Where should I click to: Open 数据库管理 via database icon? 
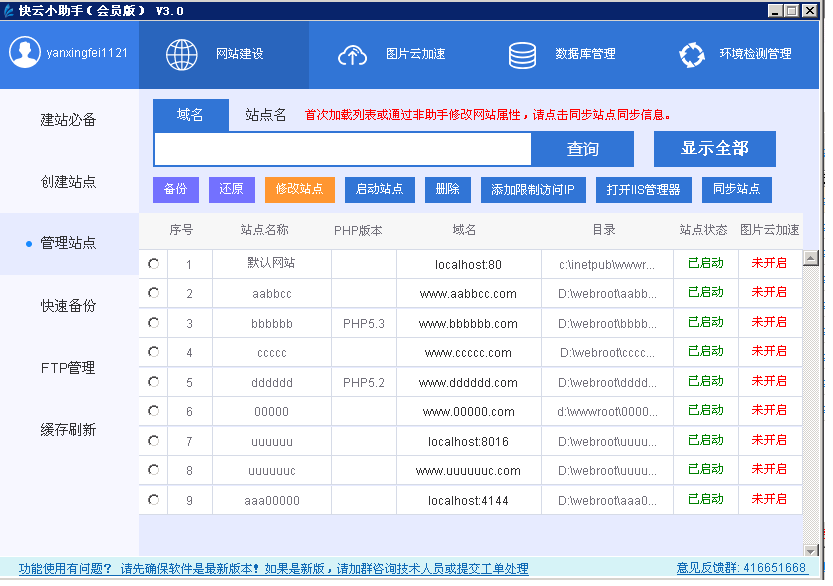[x=522, y=55]
